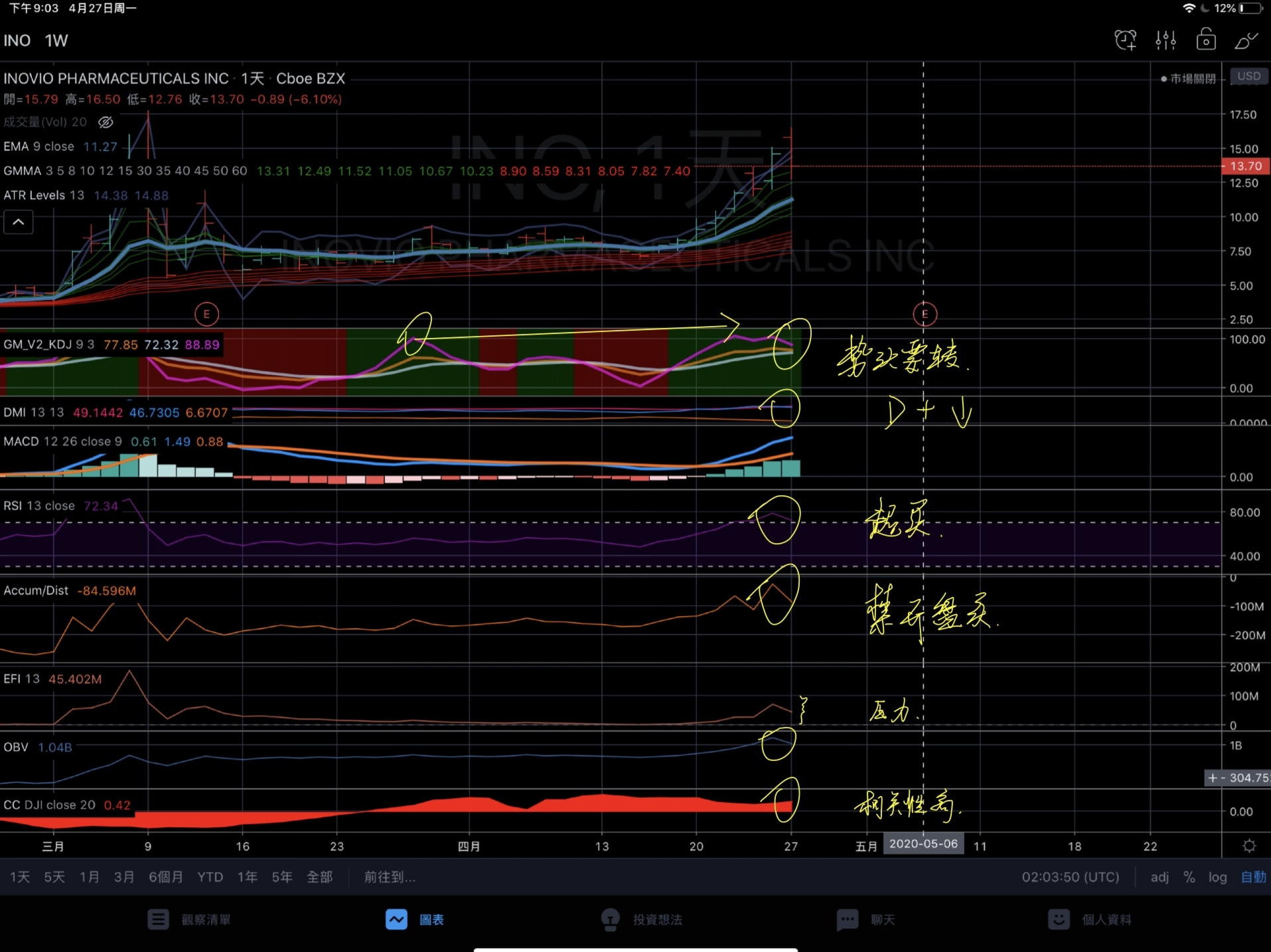Select the drawing pencil tool icon
Viewport: 1271px width, 952px height.
[x=1246, y=40]
